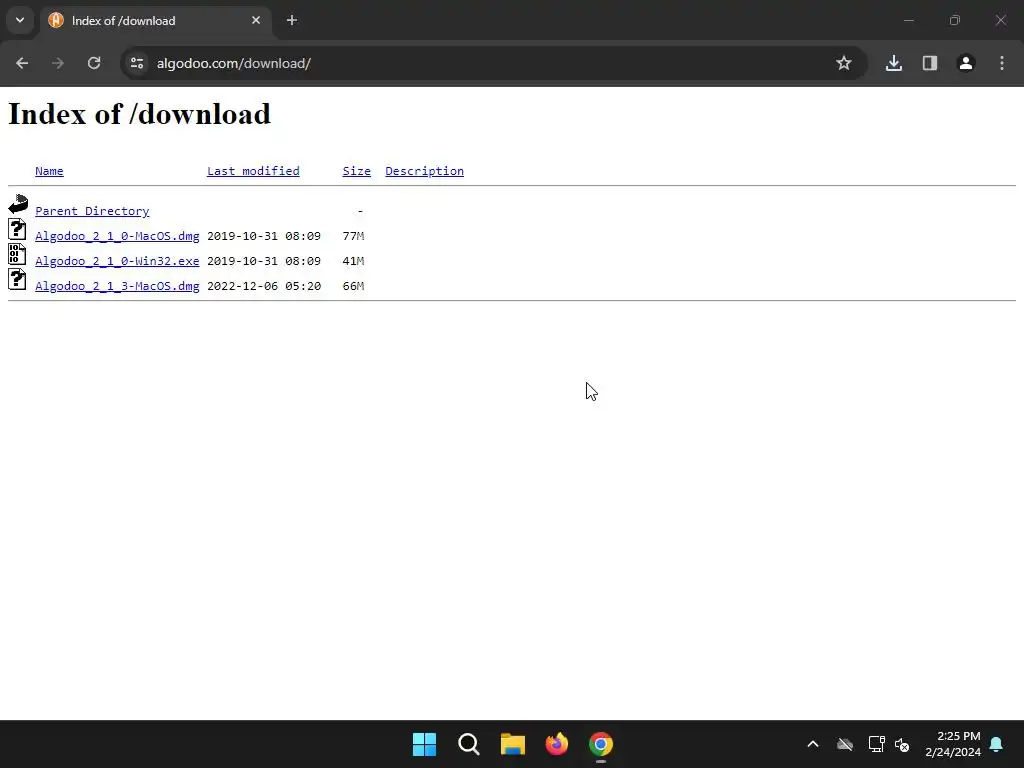The width and height of the screenshot is (1024, 768).
Task: Click the Algodoo_2_1_3-MacOS.dmg file icon
Action: 18,279
